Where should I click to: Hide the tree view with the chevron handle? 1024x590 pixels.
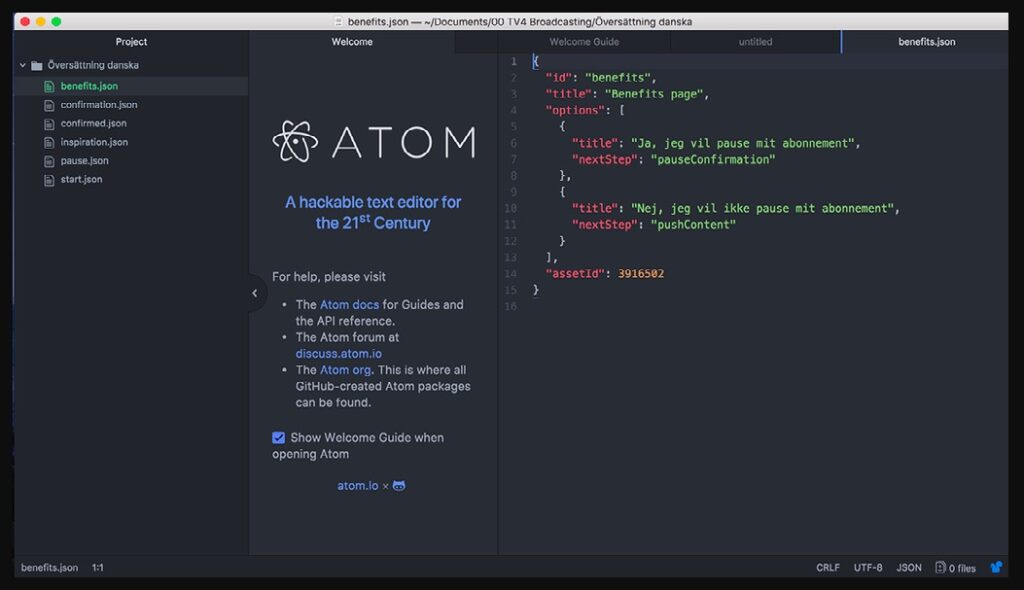[x=255, y=293]
